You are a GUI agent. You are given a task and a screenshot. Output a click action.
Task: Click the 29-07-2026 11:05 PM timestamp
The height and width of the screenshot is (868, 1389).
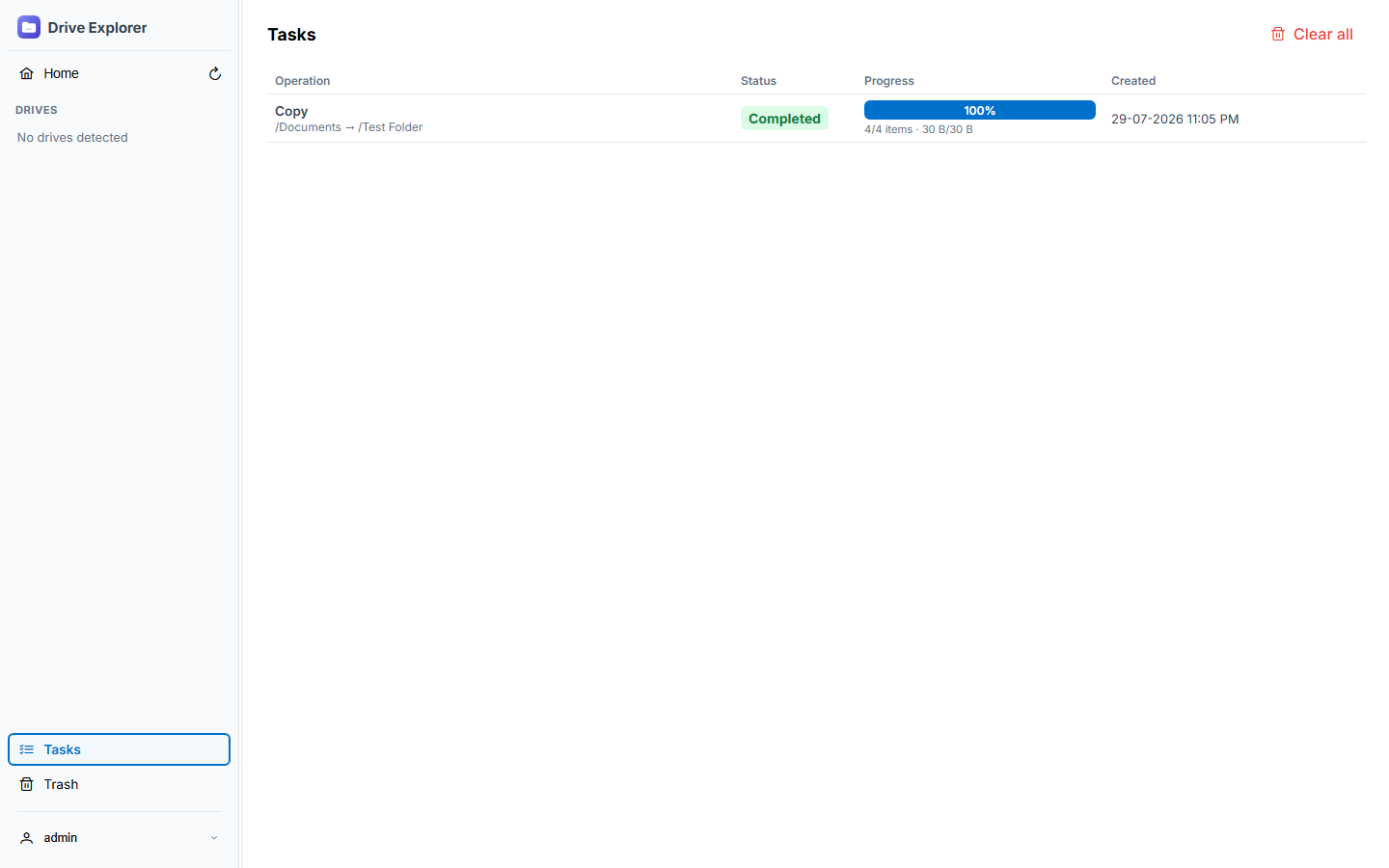[1175, 119]
